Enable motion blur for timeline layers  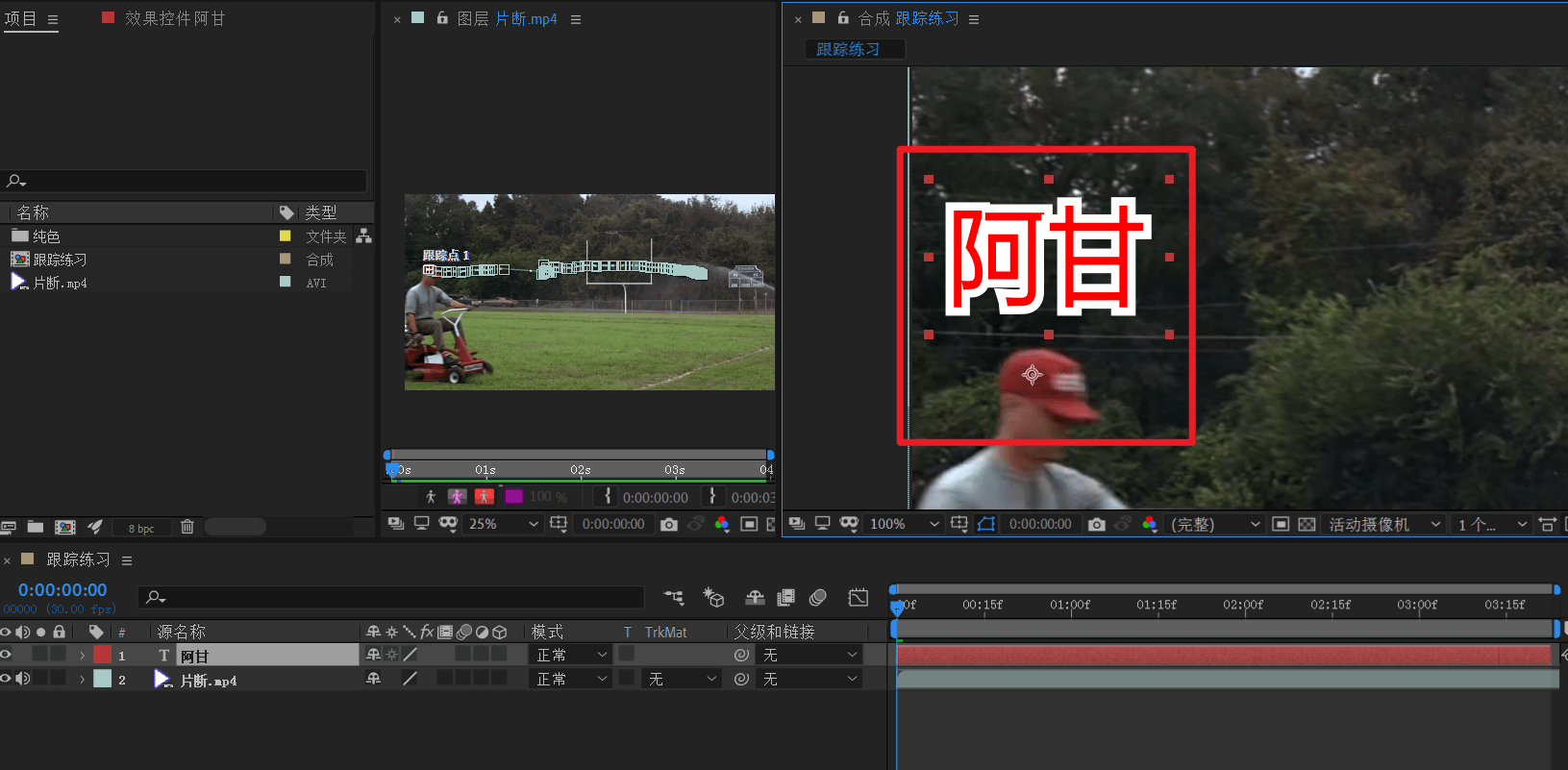coord(817,597)
